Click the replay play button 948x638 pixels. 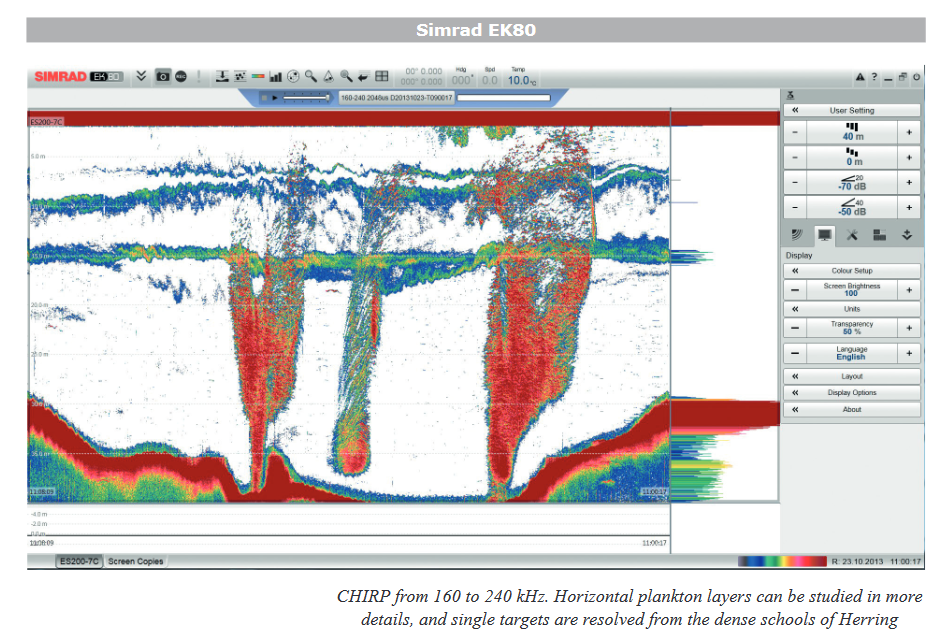(274, 97)
